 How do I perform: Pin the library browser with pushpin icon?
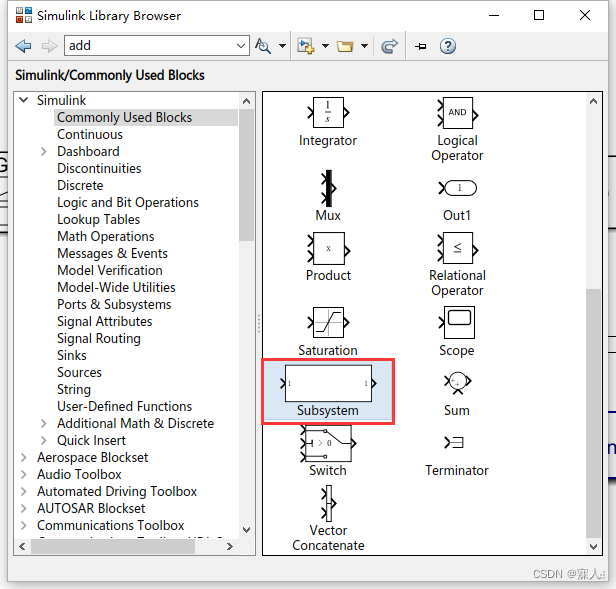pos(421,46)
